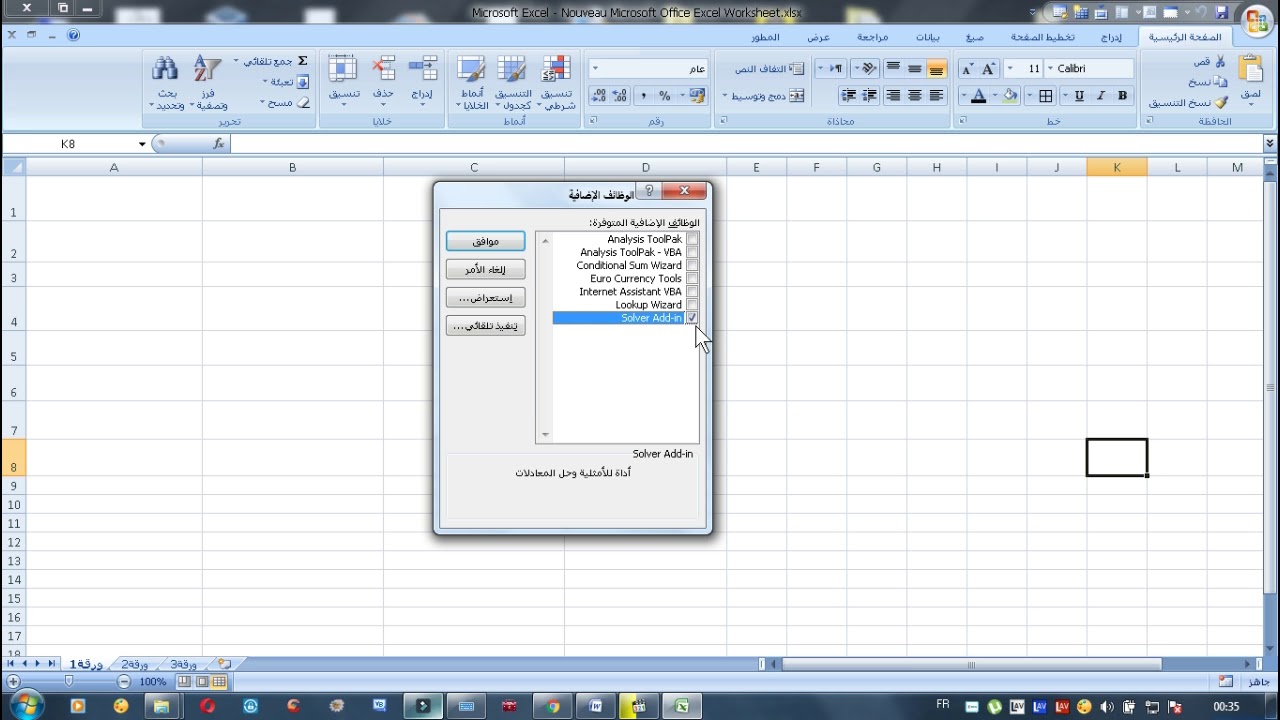Screen dimensions: 1280x720
Task: Click the Sort and Filter (فرز وتصفية) icon
Action: coord(208,69)
